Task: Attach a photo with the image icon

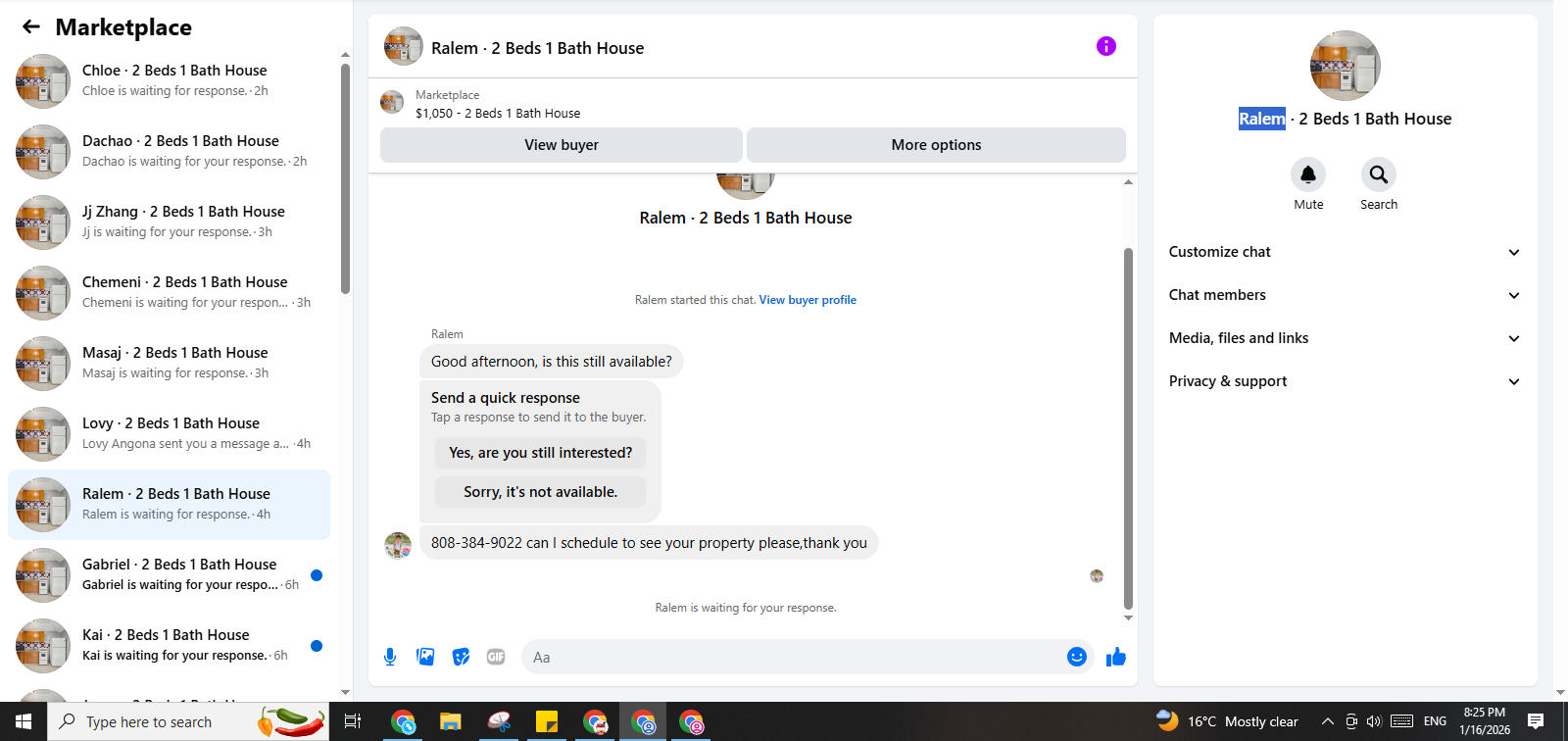Action: [x=425, y=657]
